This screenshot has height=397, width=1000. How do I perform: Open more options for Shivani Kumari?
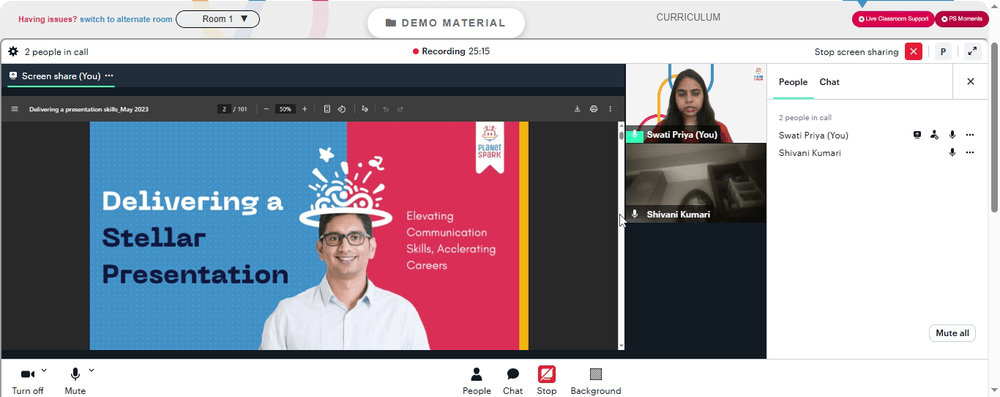pos(970,153)
